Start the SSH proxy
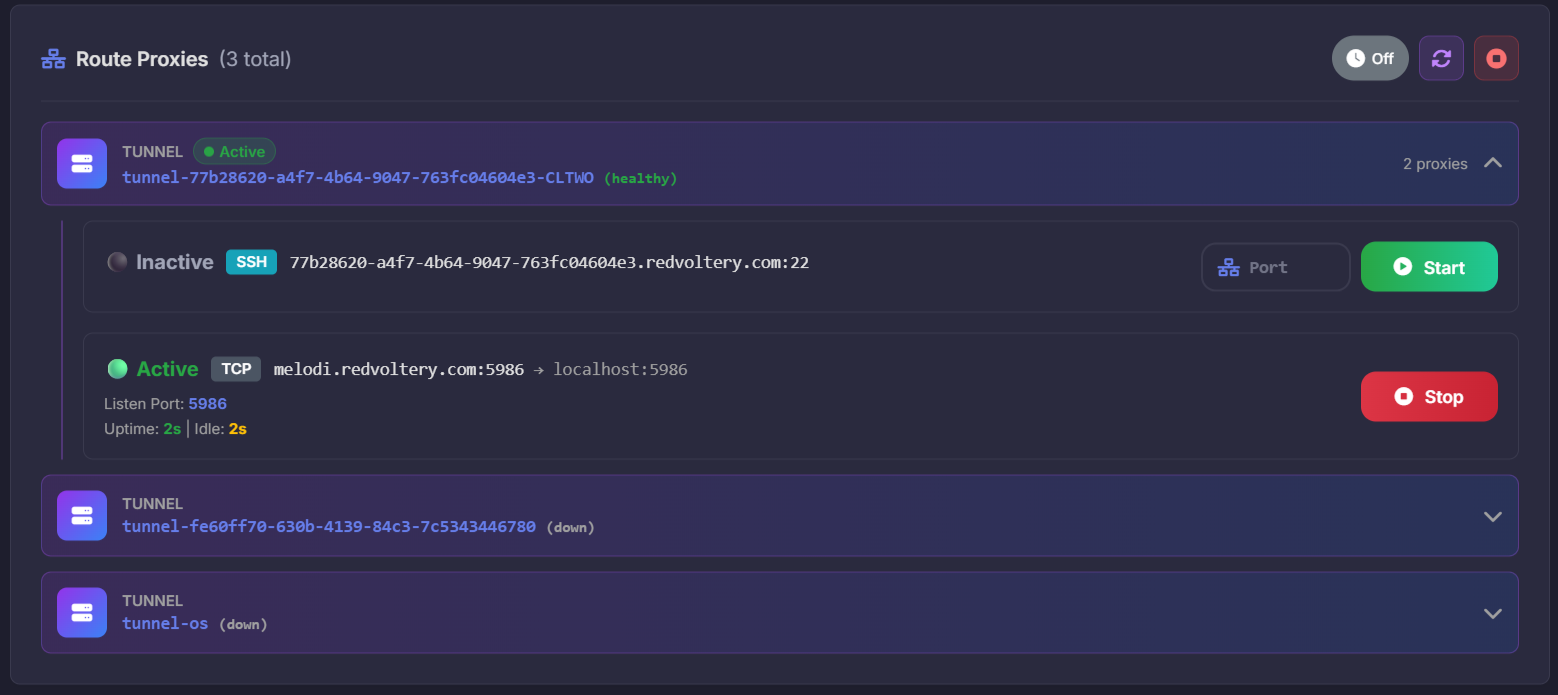Viewport: 1558px width, 695px height. (1429, 267)
